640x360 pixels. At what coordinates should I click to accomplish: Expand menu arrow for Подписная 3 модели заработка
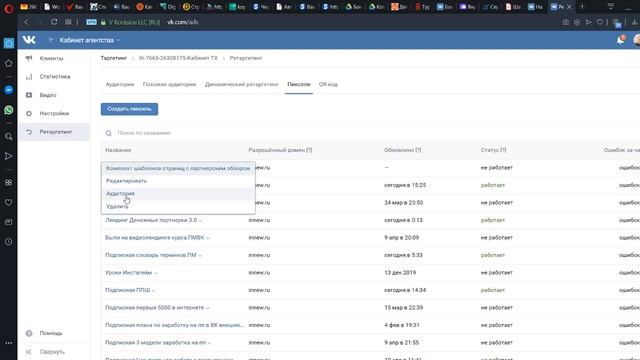(209, 344)
